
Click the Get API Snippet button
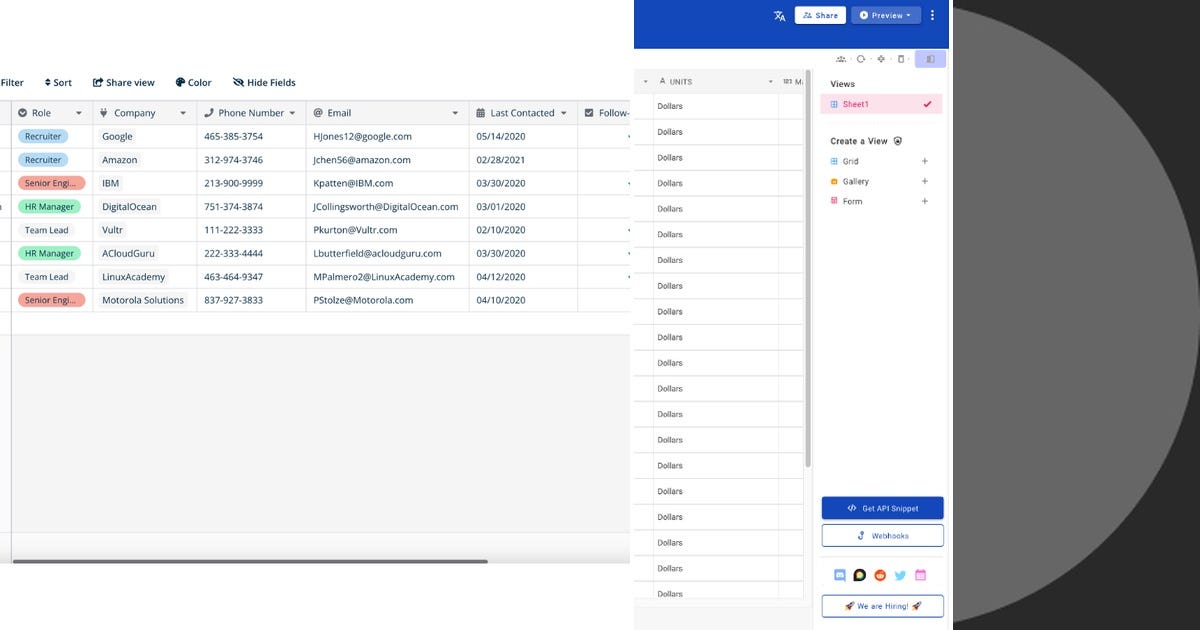click(882, 507)
